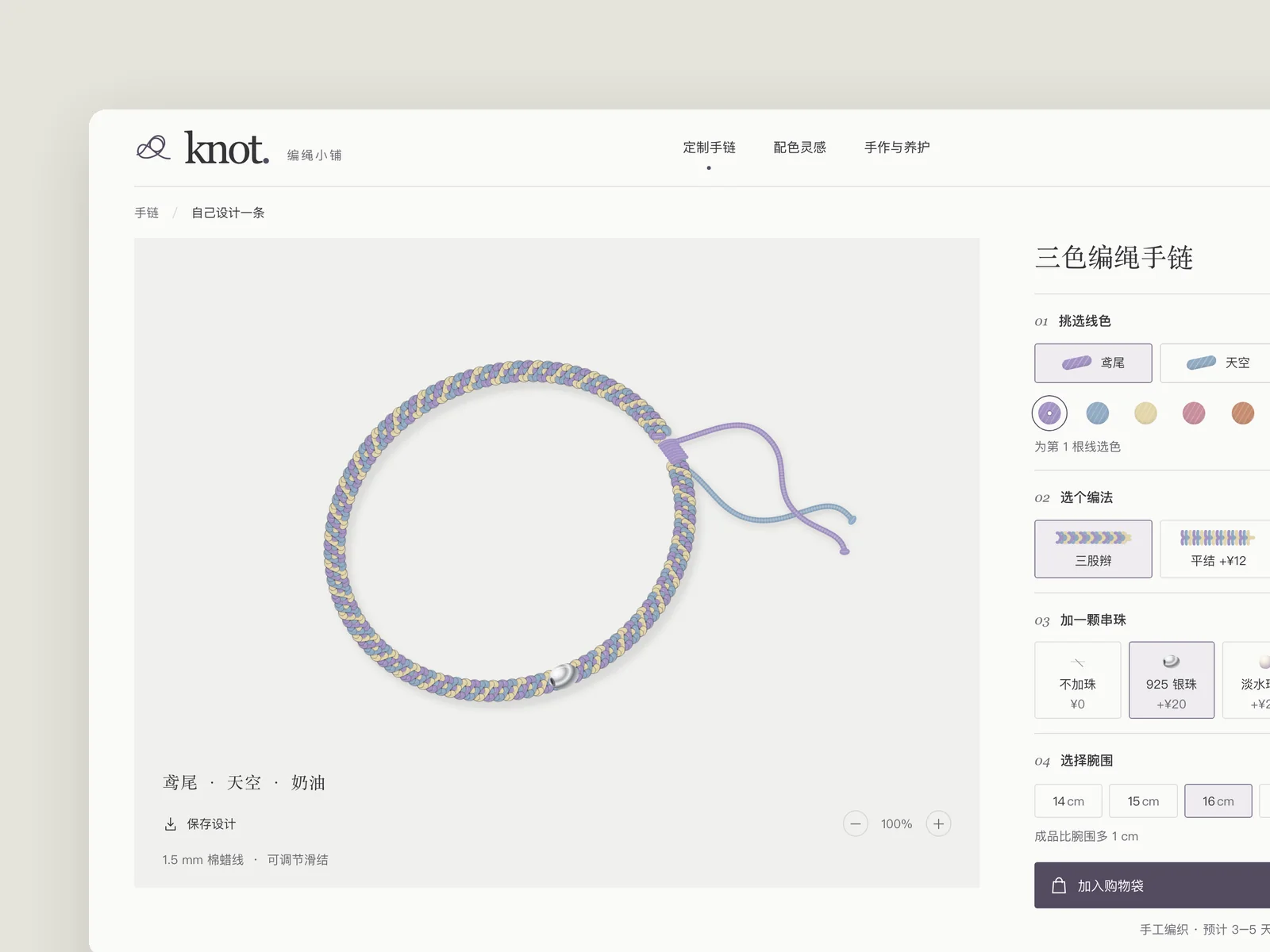1270x952 pixels.
Task: Choose the blue thread color swatch
Action: (x=1098, y=413)
